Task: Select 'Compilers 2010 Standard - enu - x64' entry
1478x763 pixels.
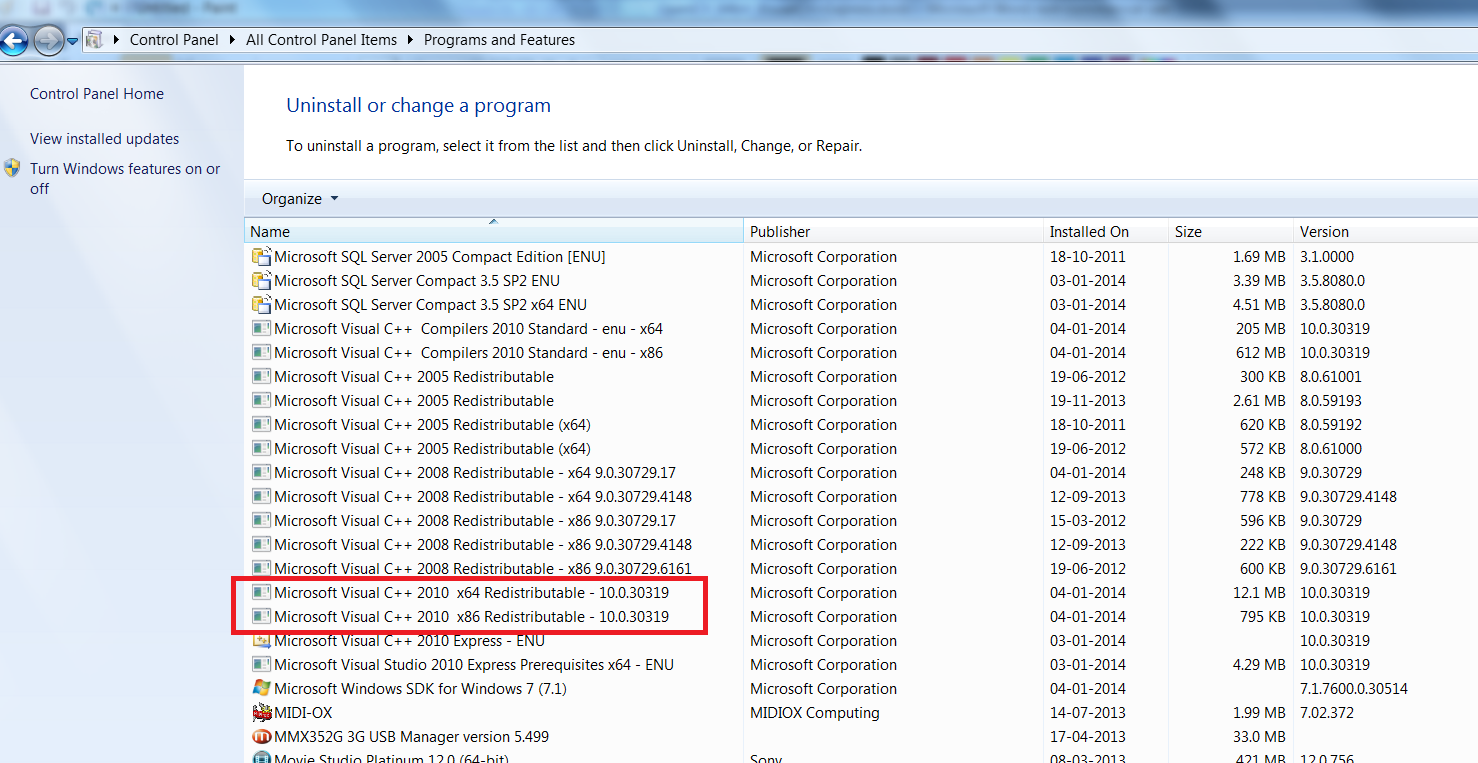Action: pos(469,329)
